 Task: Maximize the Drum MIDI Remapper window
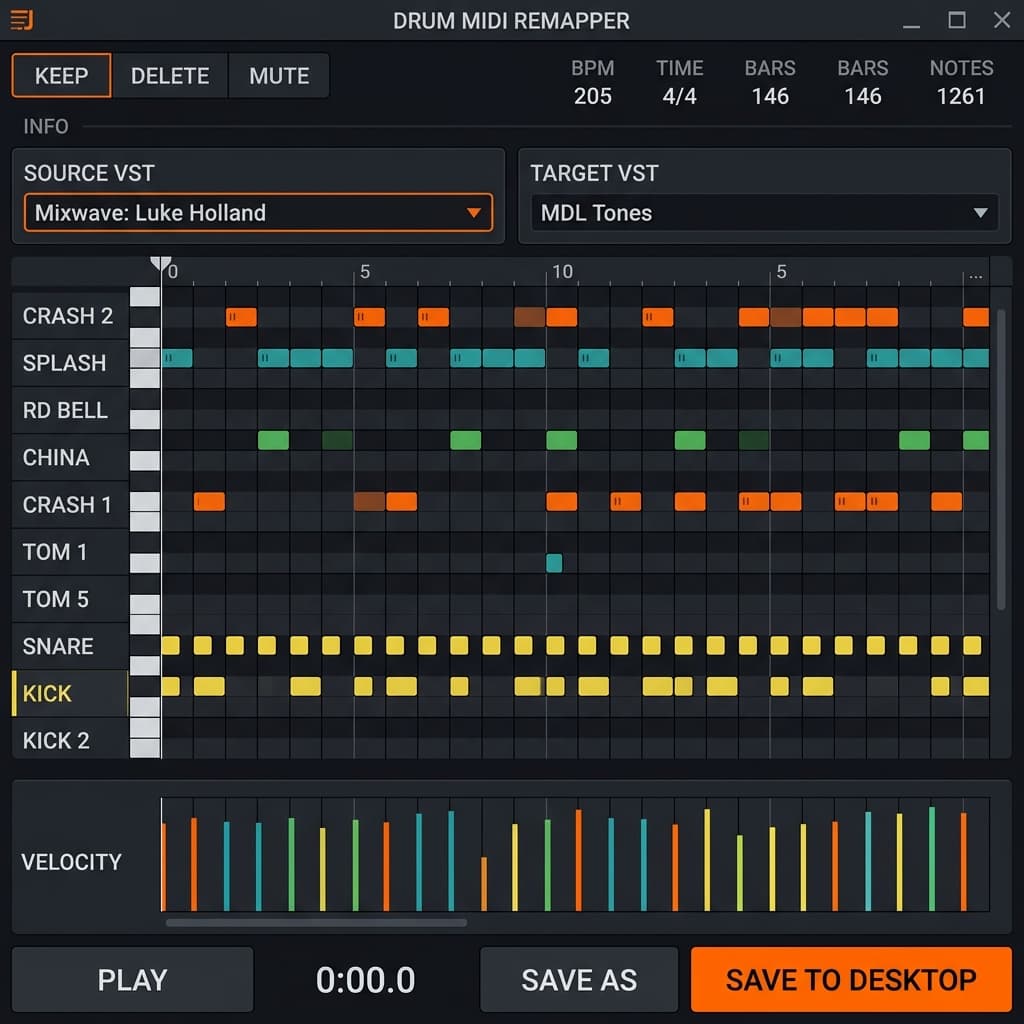coord(957,20)
